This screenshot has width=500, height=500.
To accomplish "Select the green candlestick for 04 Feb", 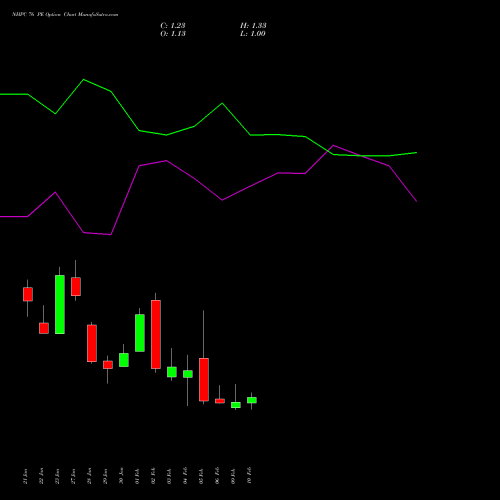I will tap(188, 374).
